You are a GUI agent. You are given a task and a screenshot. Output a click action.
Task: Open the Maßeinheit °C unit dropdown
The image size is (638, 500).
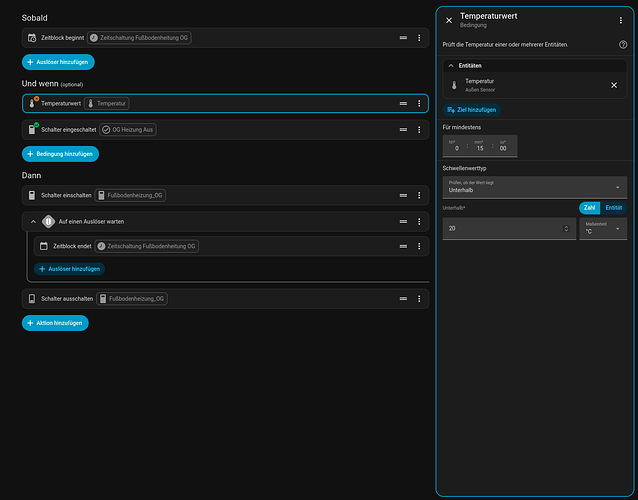(x=603, y=229)
